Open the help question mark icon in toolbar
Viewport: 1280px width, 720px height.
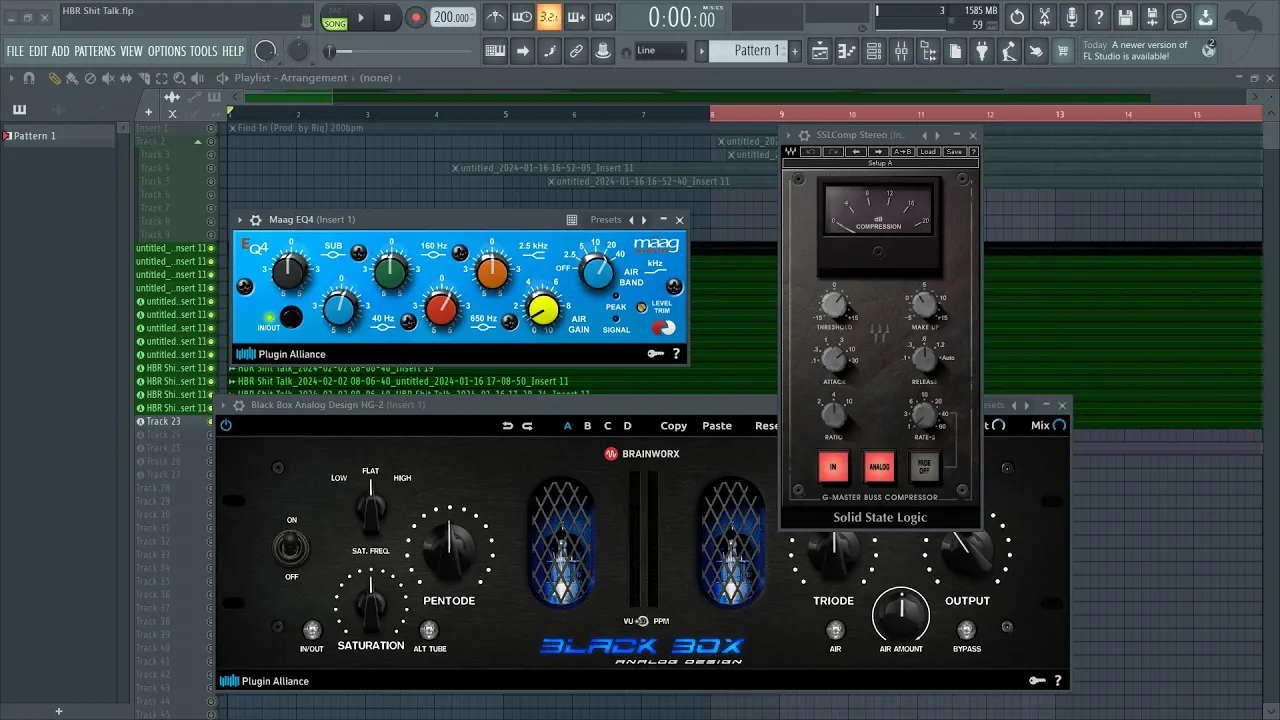tap(1098, 17)
